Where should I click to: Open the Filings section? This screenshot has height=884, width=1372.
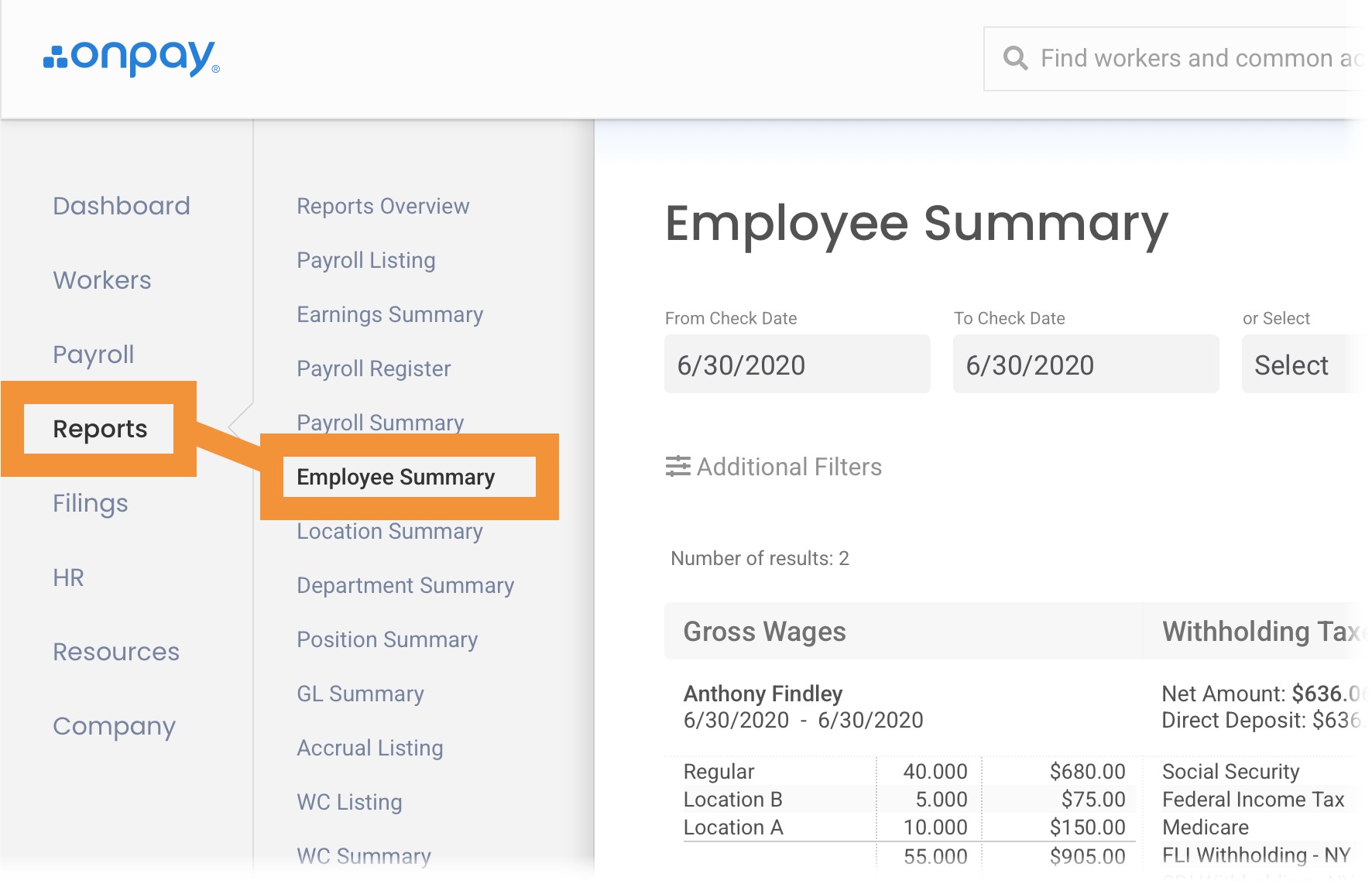point(91,503)
